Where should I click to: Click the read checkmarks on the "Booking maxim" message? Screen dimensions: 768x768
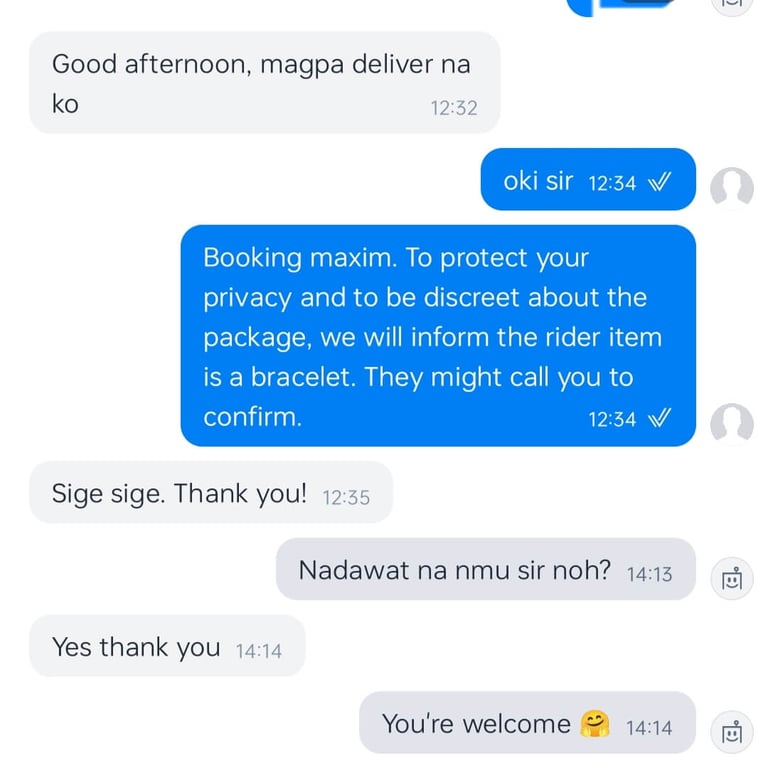[659, 418]
